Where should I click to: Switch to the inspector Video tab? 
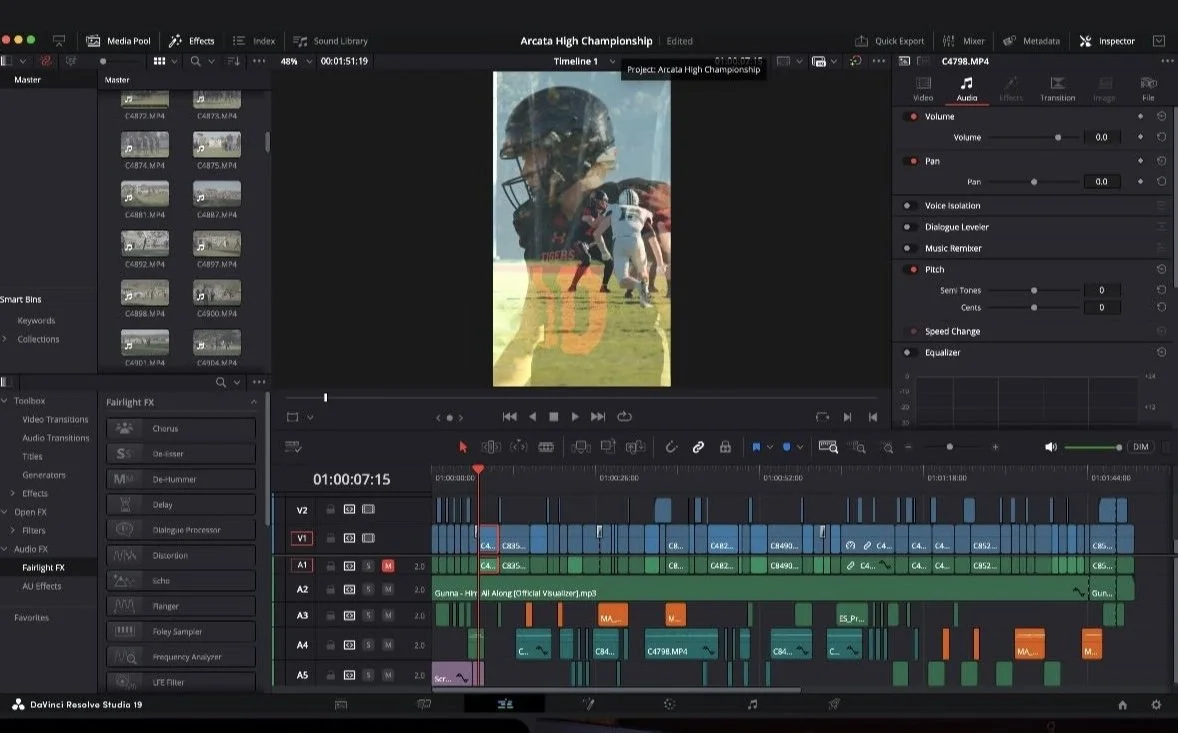click(923, 89)
